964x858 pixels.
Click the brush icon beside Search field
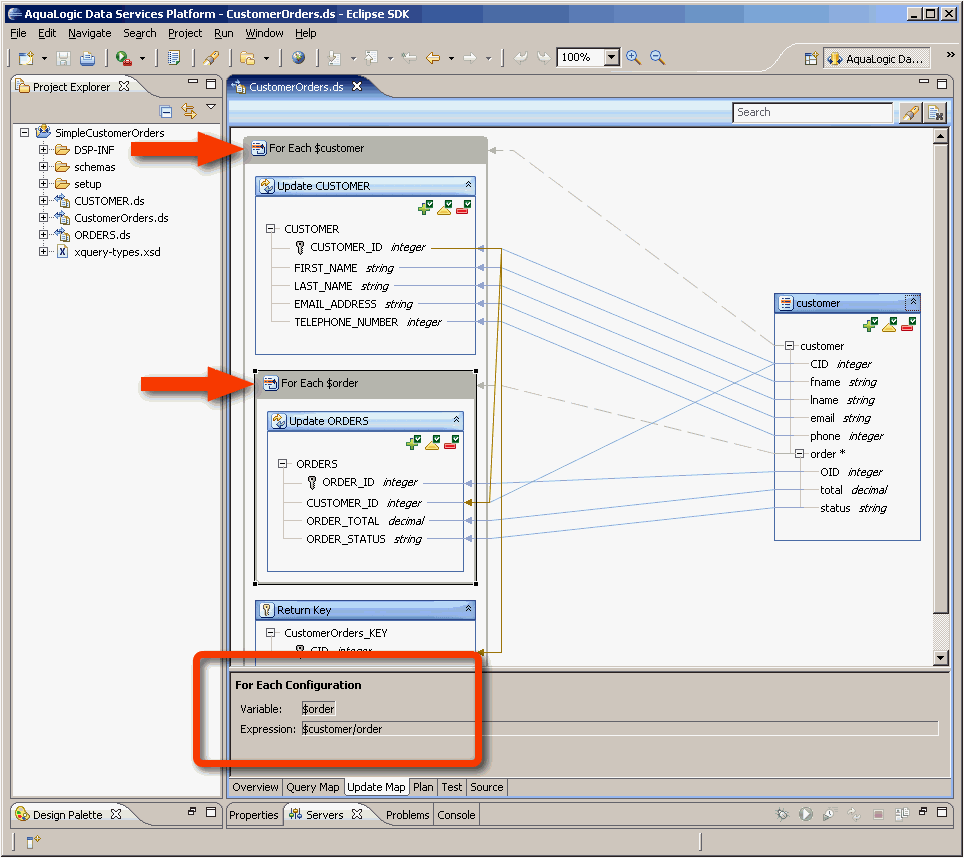point(910,113)
